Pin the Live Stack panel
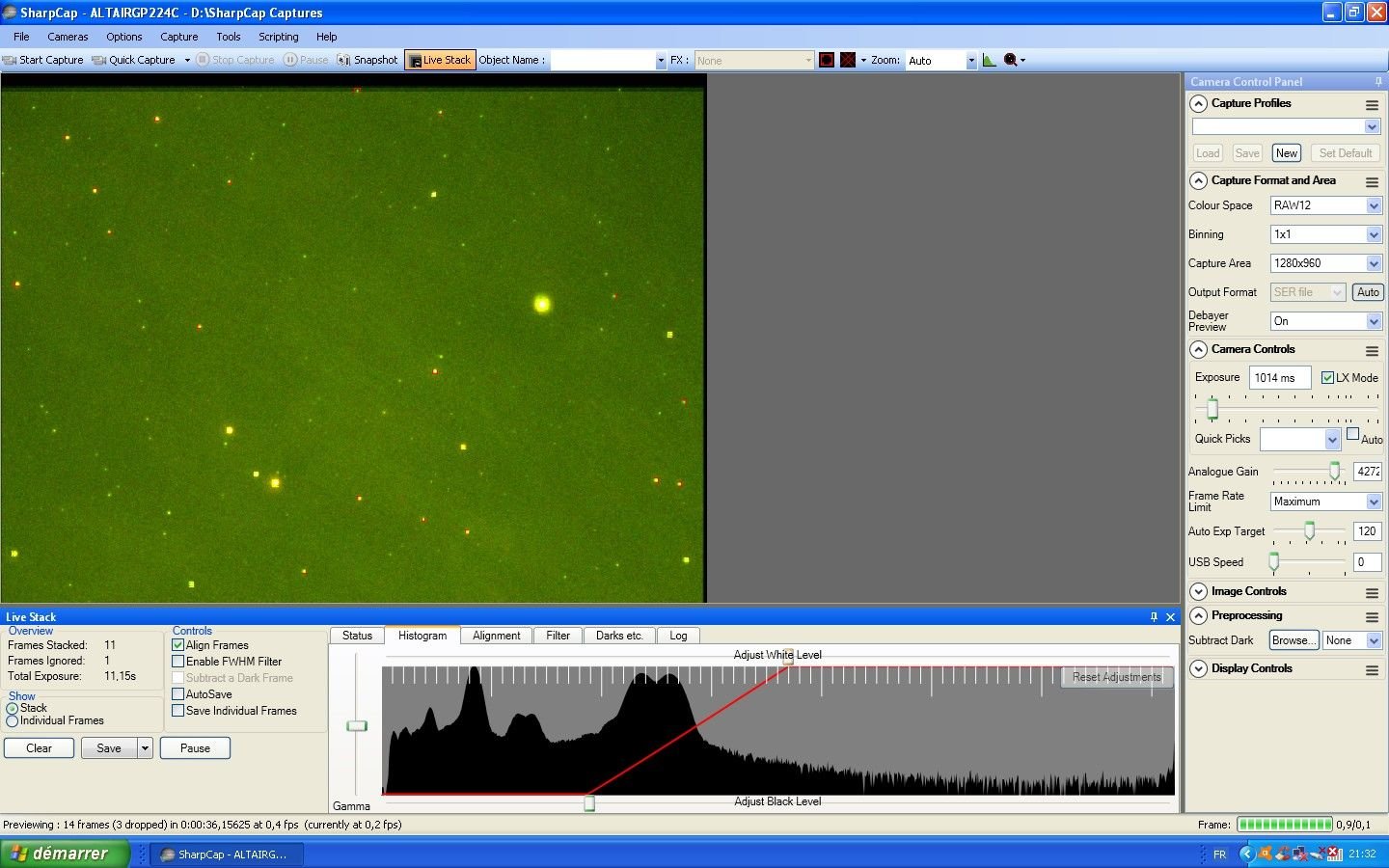The image size is (1389, 868). pos(1154,617)
